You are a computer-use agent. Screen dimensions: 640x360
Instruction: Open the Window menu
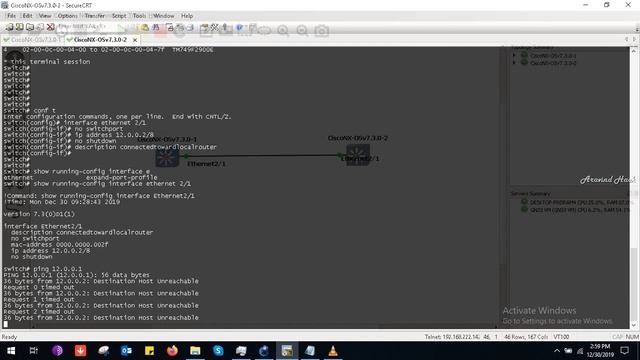click(x=164, y=16)
